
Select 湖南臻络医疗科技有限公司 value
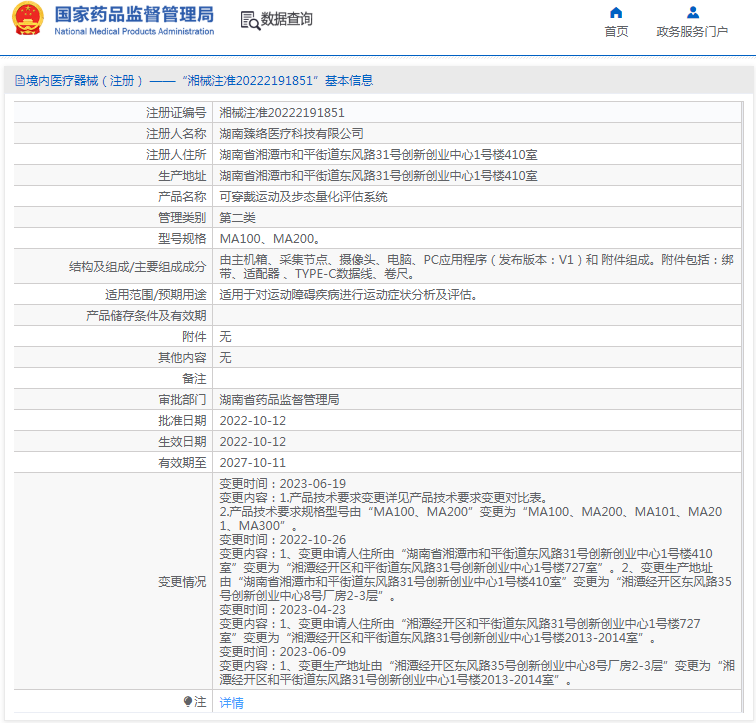pos(291,134)
